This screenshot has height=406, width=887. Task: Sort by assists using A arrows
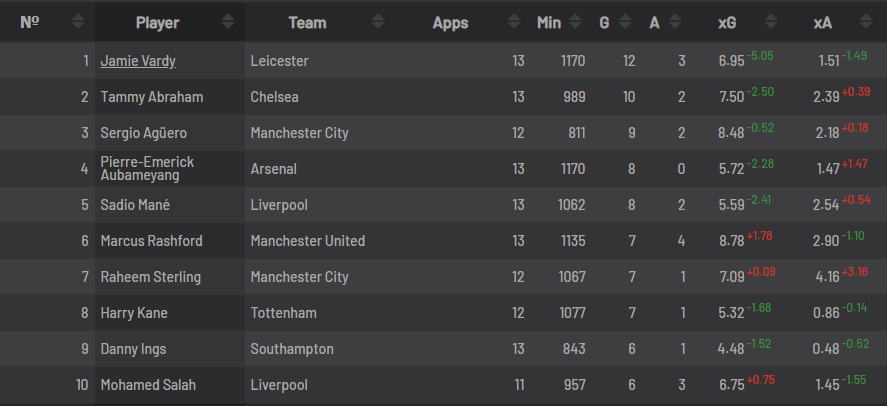pyautogui.click(x=674, y=22)
